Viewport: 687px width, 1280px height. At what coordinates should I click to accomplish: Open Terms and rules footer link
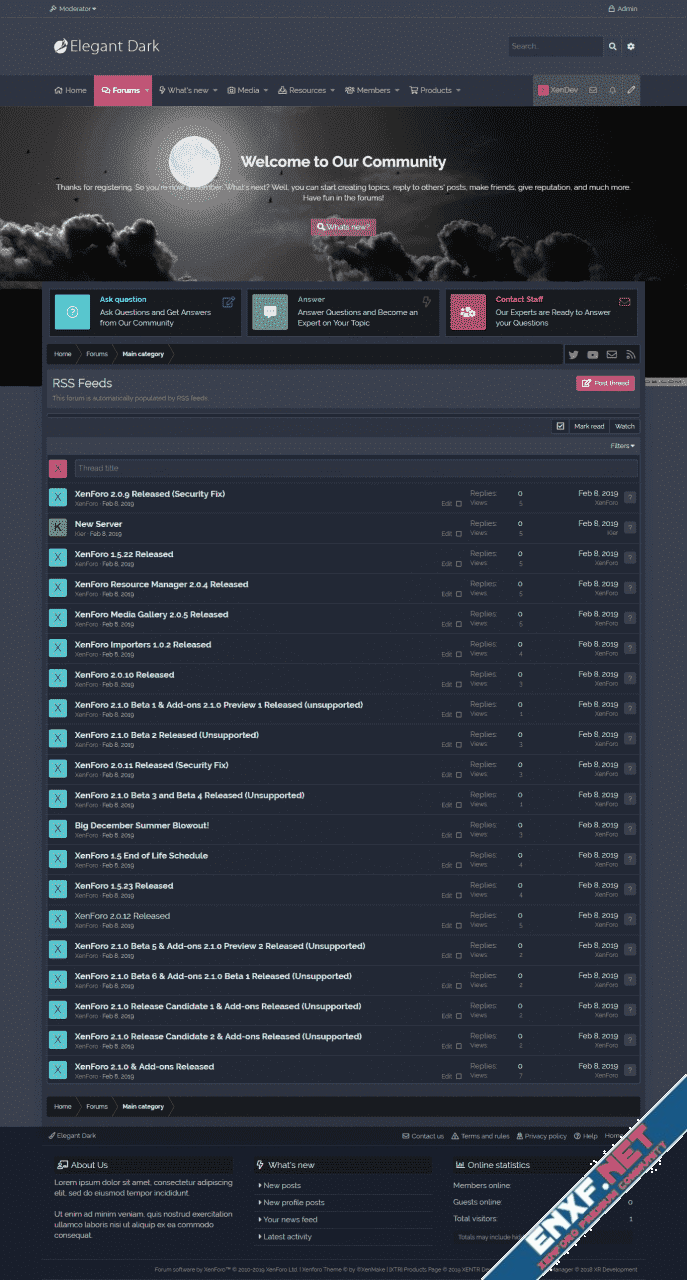(480, 1136)
